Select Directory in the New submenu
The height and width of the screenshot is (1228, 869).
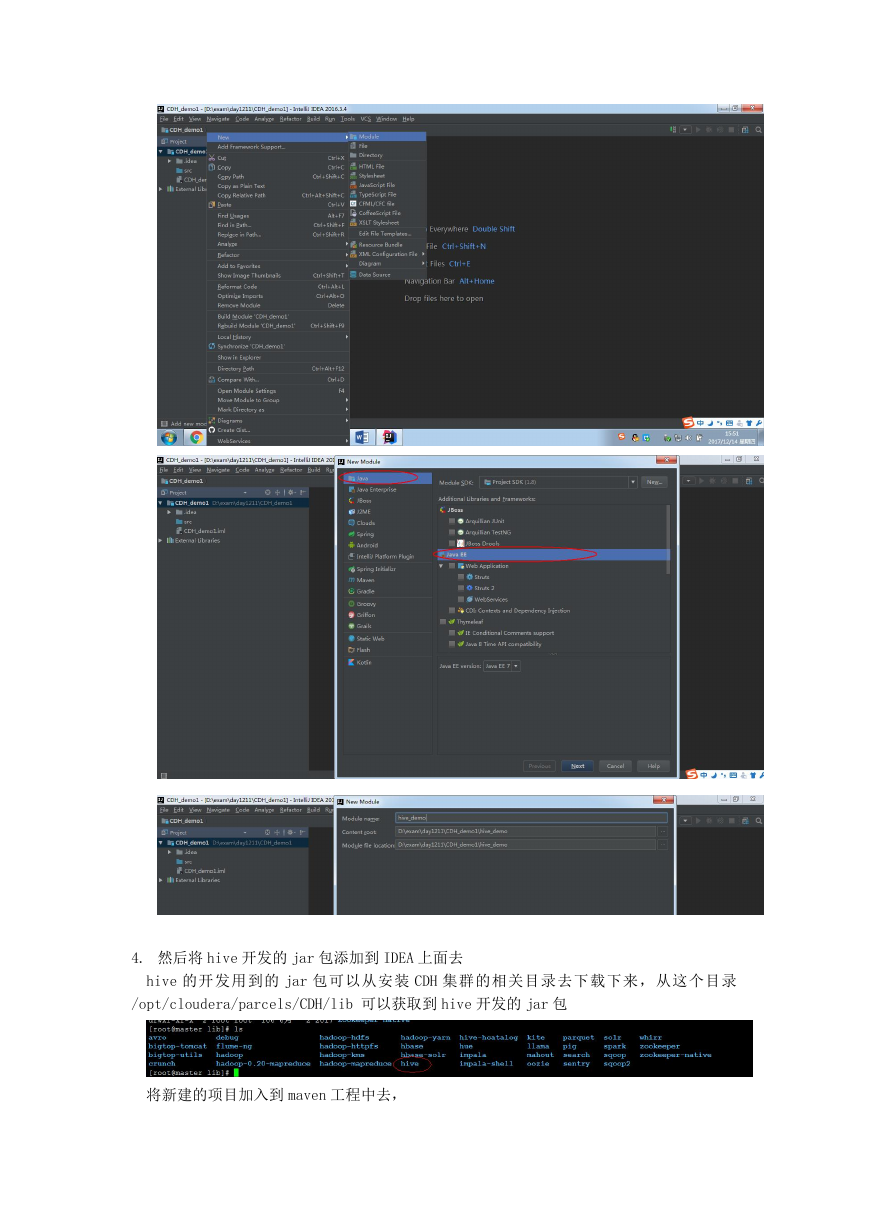[x=387, y=155]
